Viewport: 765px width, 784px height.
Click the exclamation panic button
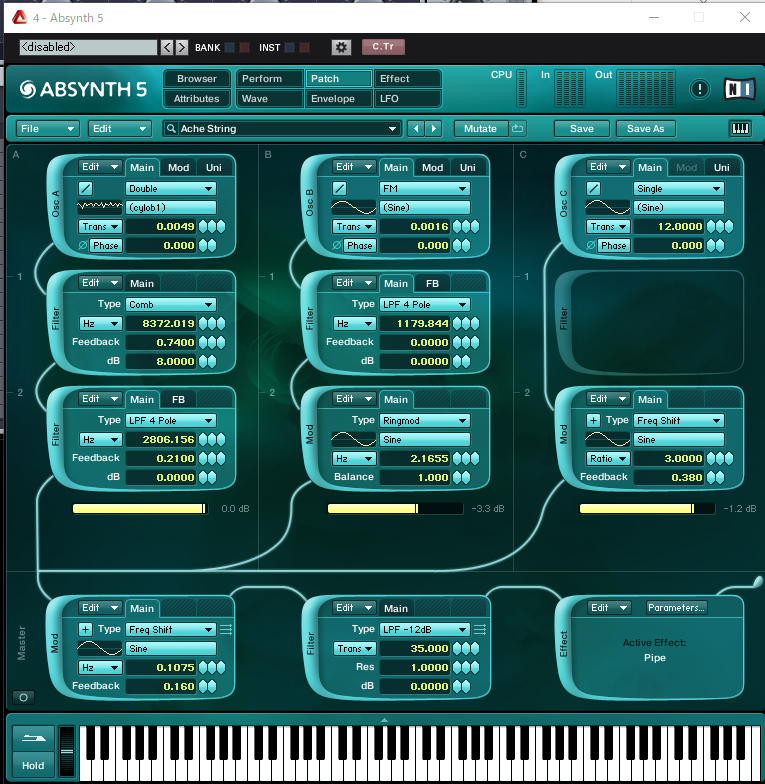click(x=700, y=90)
